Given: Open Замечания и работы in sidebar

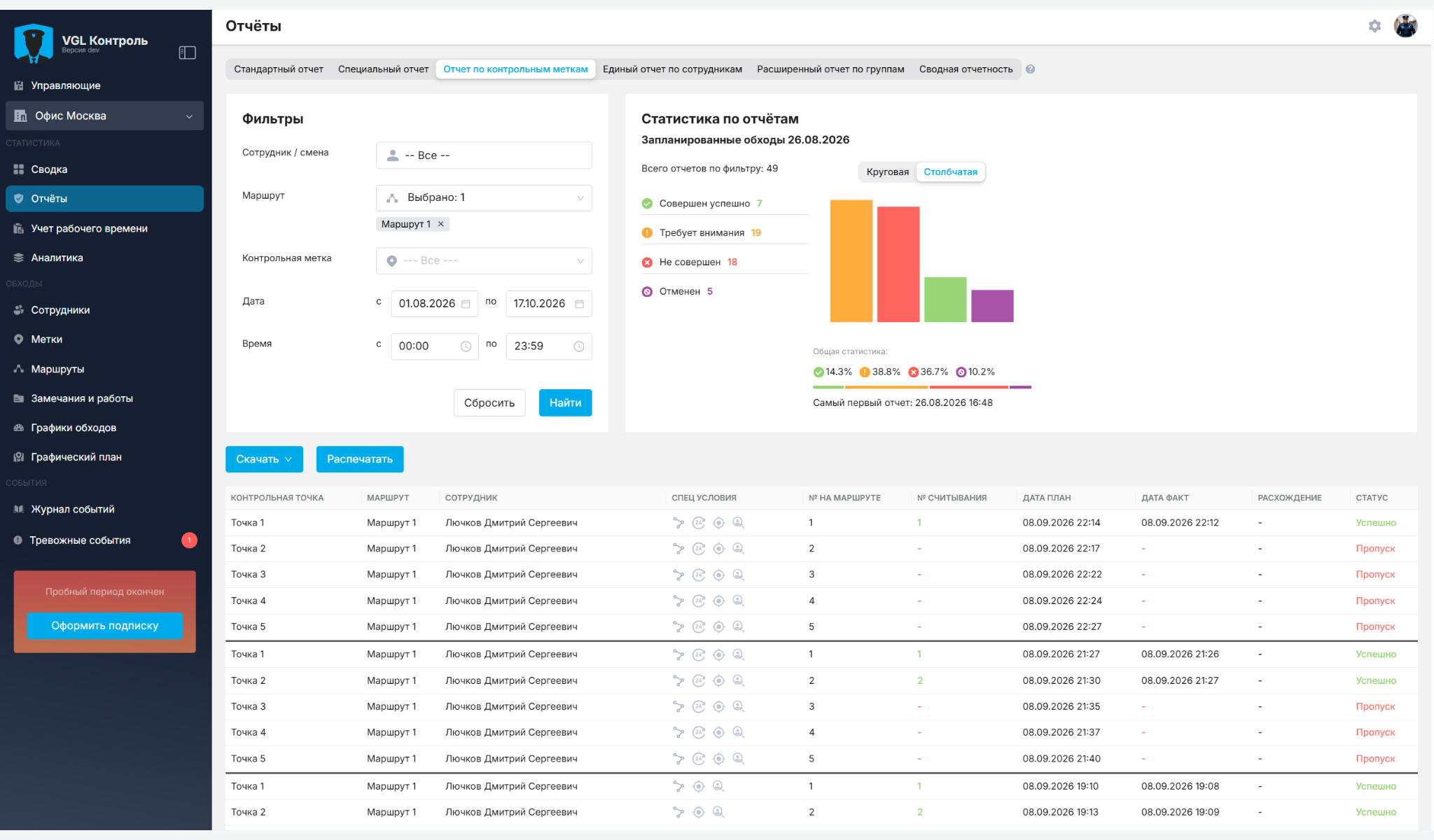Looking at the screenshot, I should [104, 398].
